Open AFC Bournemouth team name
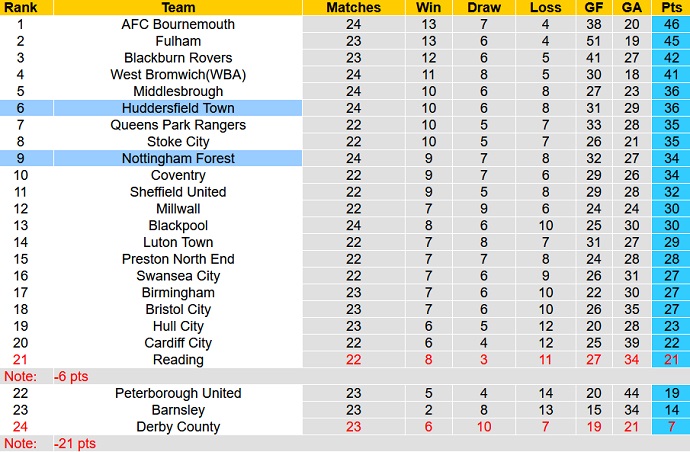The image size is (690, 452). [x=178, y=25]
